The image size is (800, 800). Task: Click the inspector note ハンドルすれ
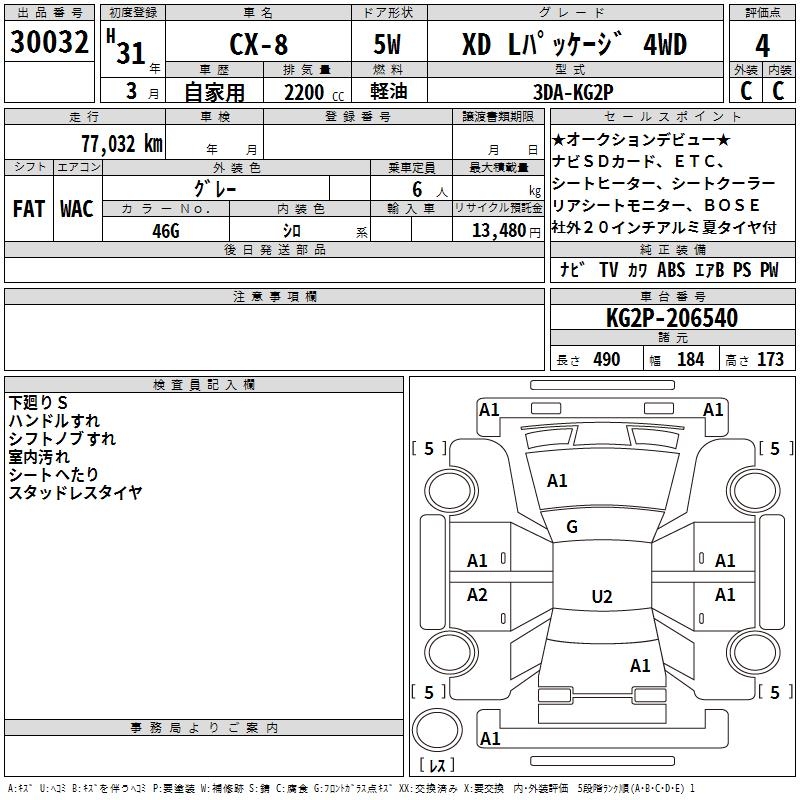(x=54, y=420)
